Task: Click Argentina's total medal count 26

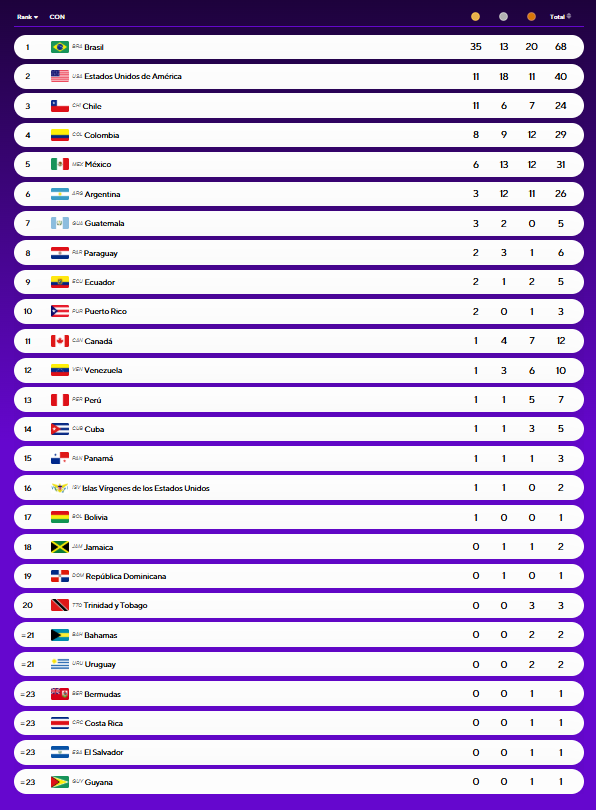Action: [x=561, y=194]
